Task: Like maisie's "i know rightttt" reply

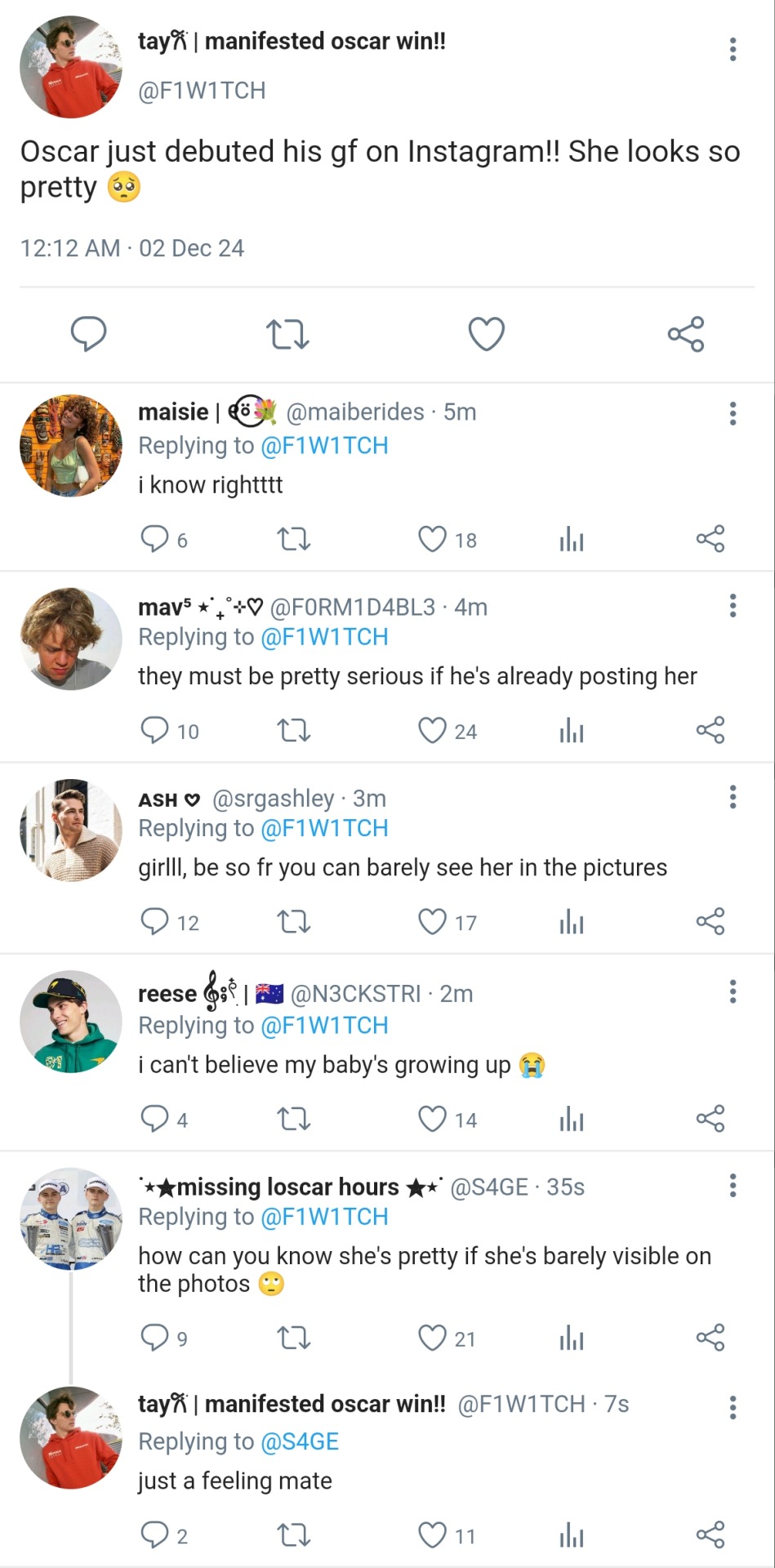Action: (433, 539)
